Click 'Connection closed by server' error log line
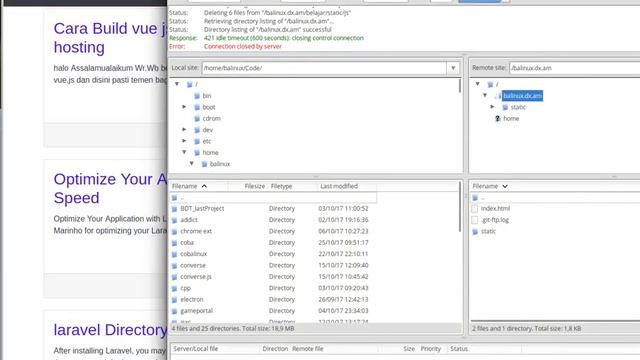The height and width of the screenshot is (360, 640). tap(243, 47)
